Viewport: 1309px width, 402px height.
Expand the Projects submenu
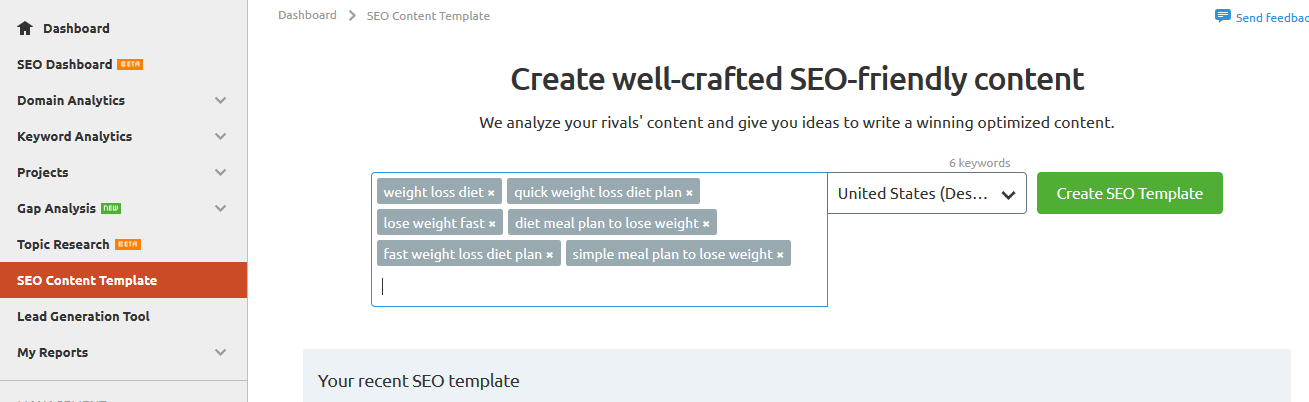(220, 172)
